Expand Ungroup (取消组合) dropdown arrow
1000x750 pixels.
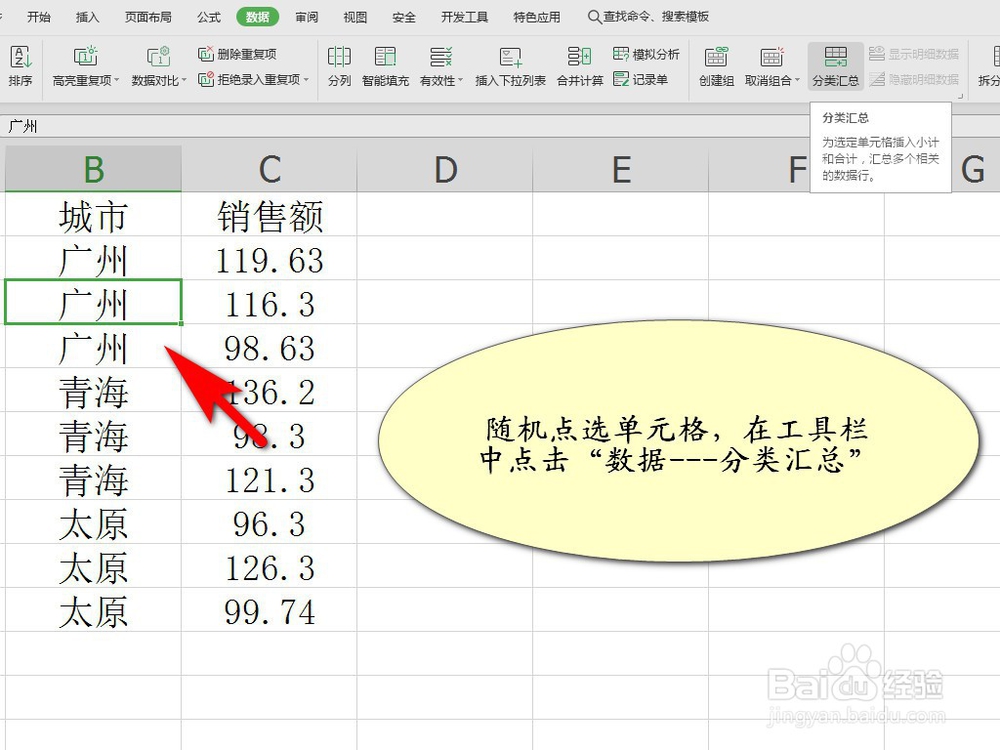(797, 80)
